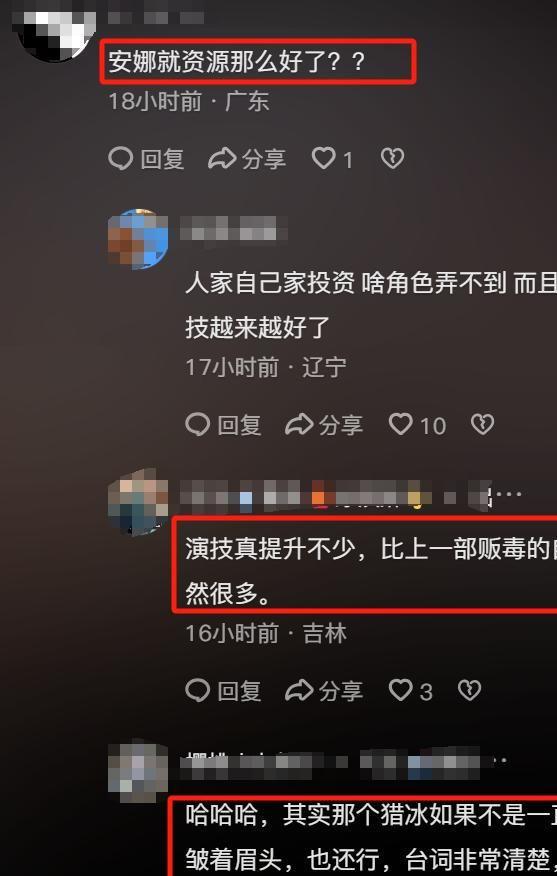The image size is (557, 876).
Task: Share the 吉林 comment
Action: coord(323,691)
